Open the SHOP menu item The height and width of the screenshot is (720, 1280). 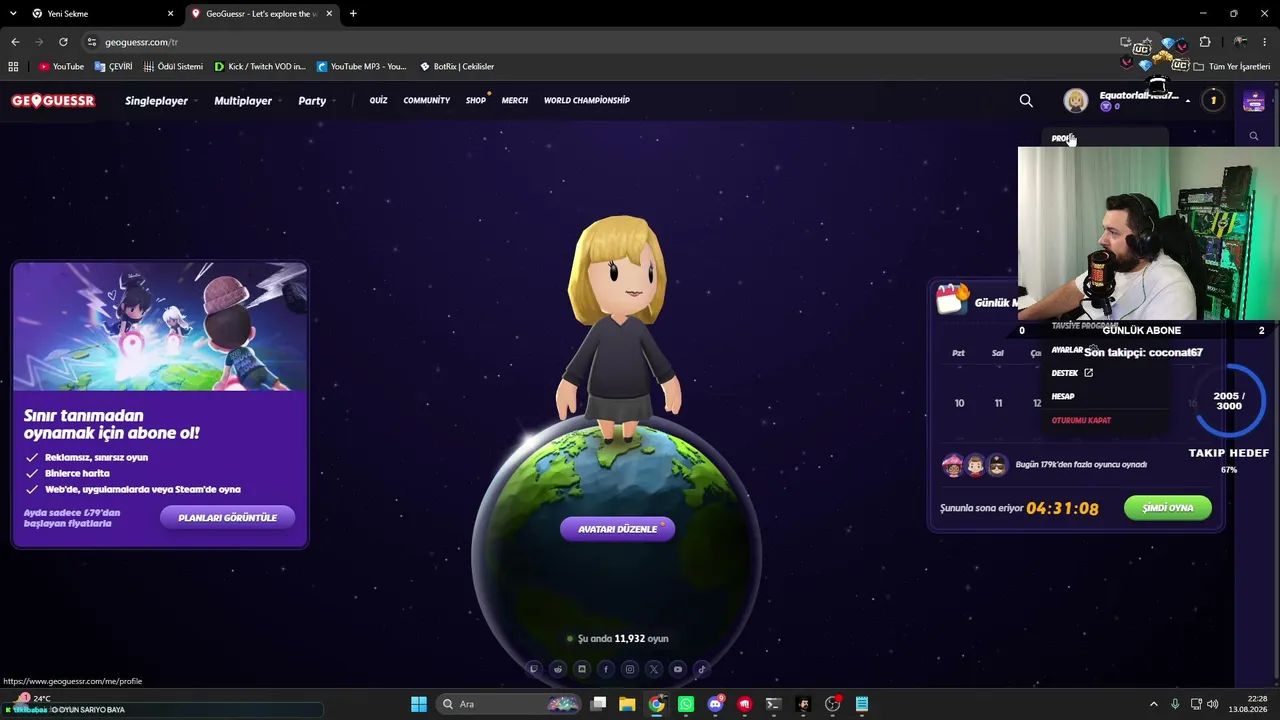pyautogui.click(x=476, y=100)
